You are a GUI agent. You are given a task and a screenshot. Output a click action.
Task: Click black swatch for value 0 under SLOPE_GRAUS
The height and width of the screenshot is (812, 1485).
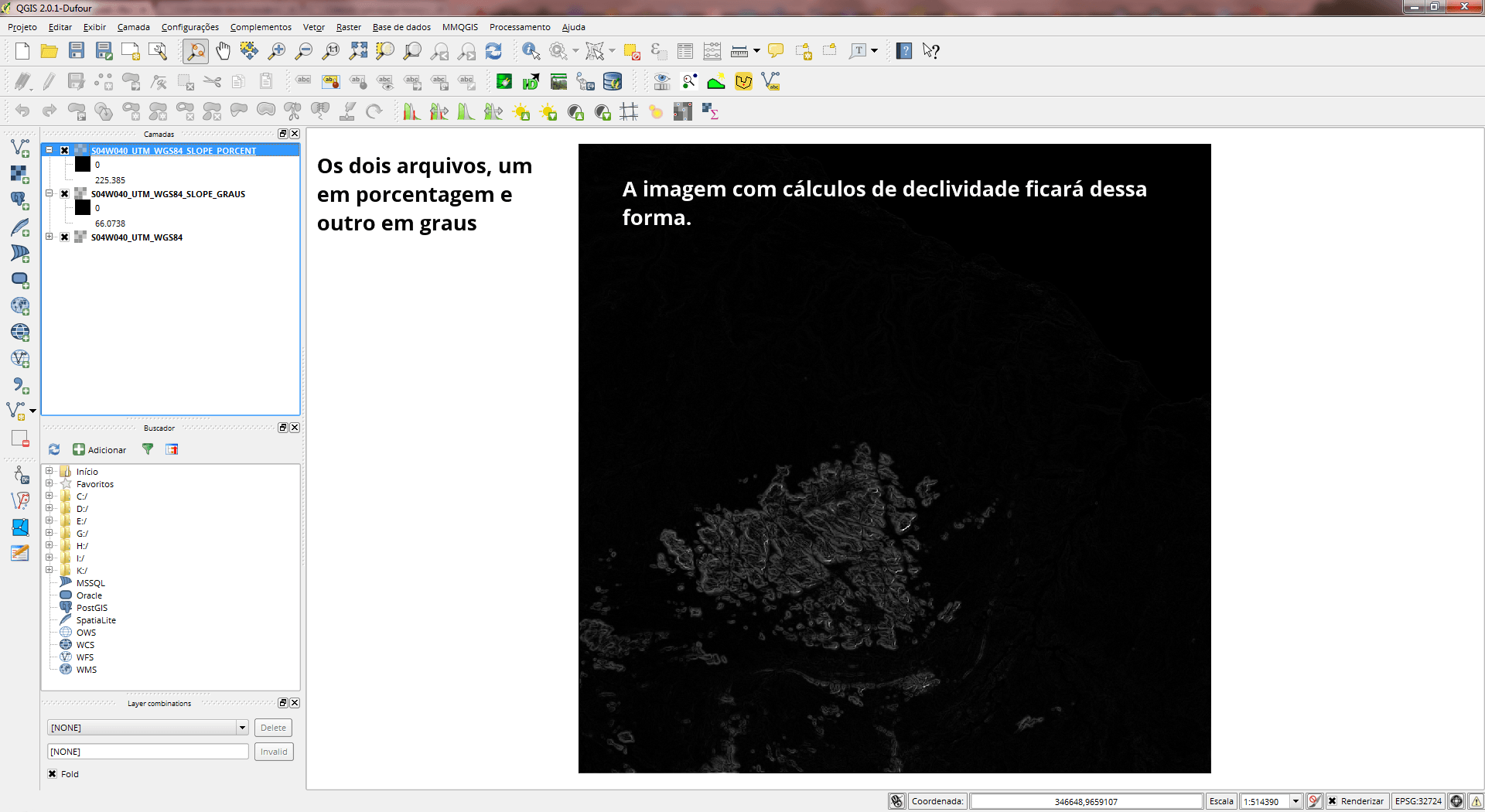pos(83,207)
